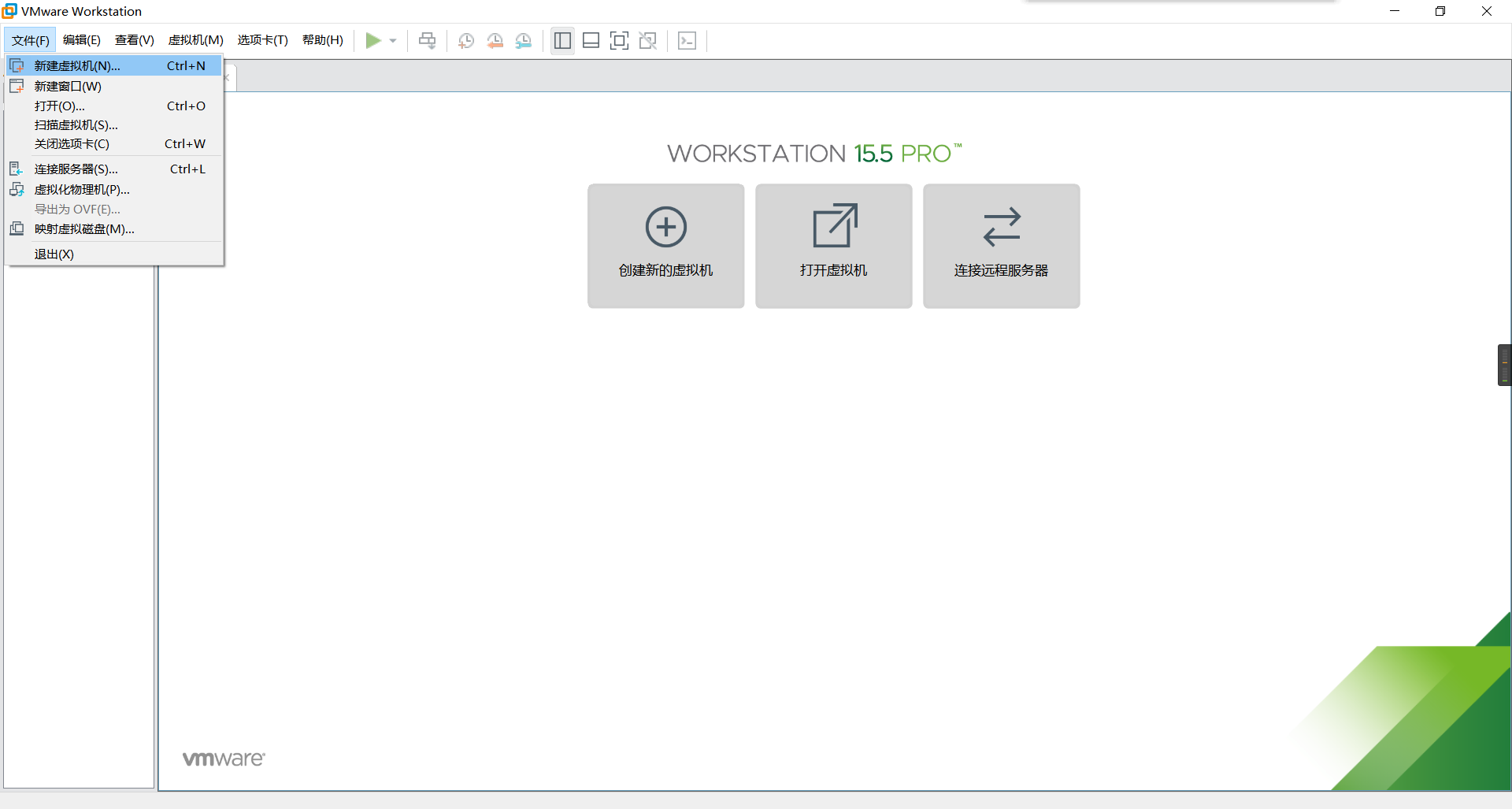
Task: Open the console view icon
Action: point(687,40)
